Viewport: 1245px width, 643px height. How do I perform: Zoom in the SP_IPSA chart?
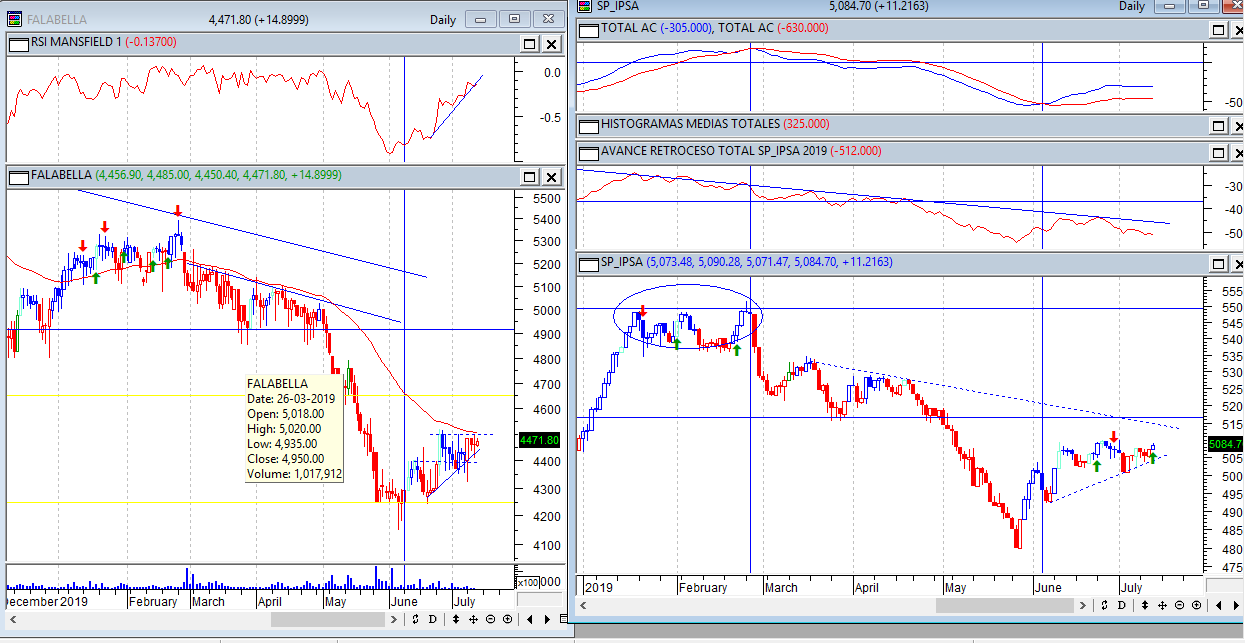[x=1196, y=605]
